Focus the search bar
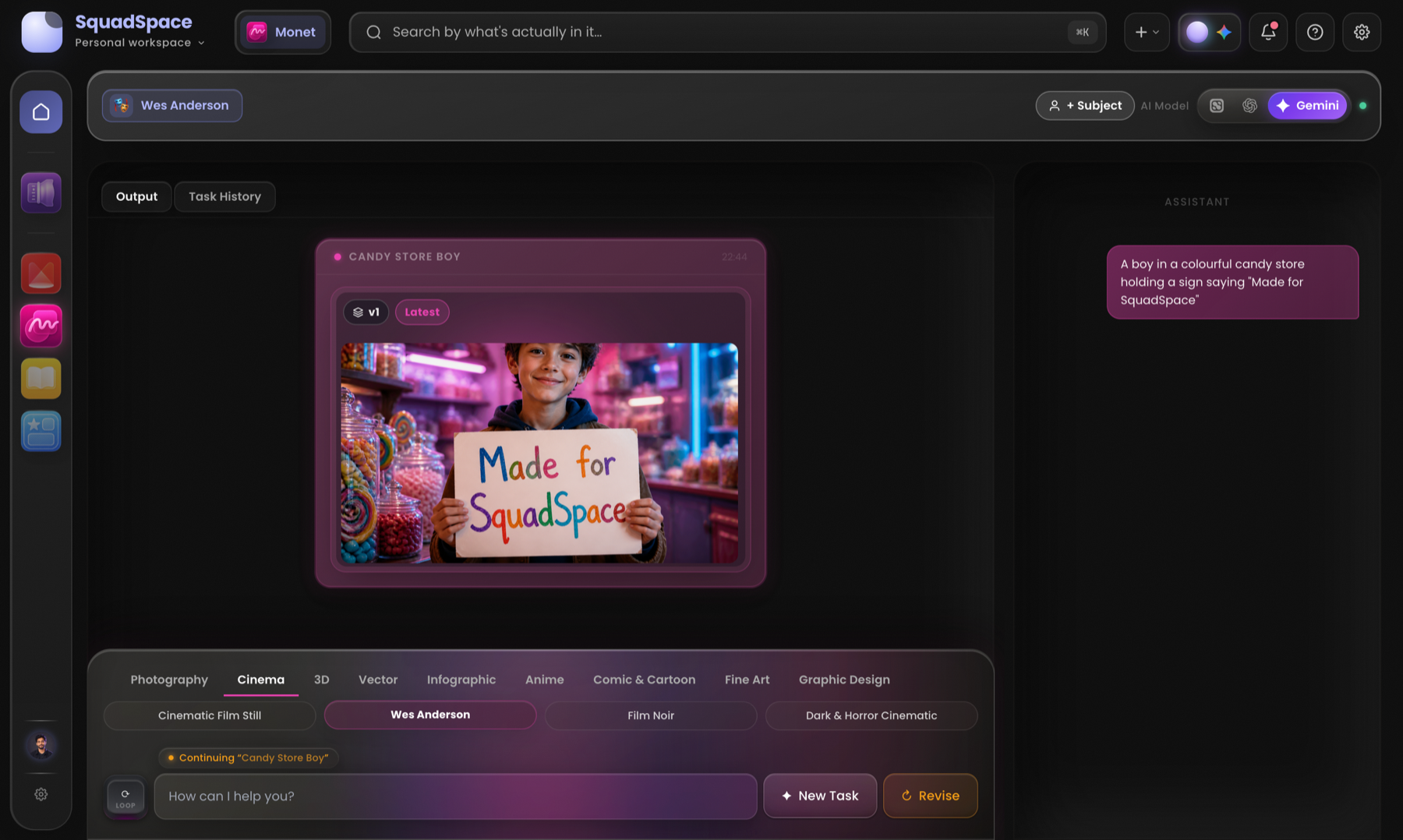1403x840 pixels. pyautogui.click(x=728, y=32)
